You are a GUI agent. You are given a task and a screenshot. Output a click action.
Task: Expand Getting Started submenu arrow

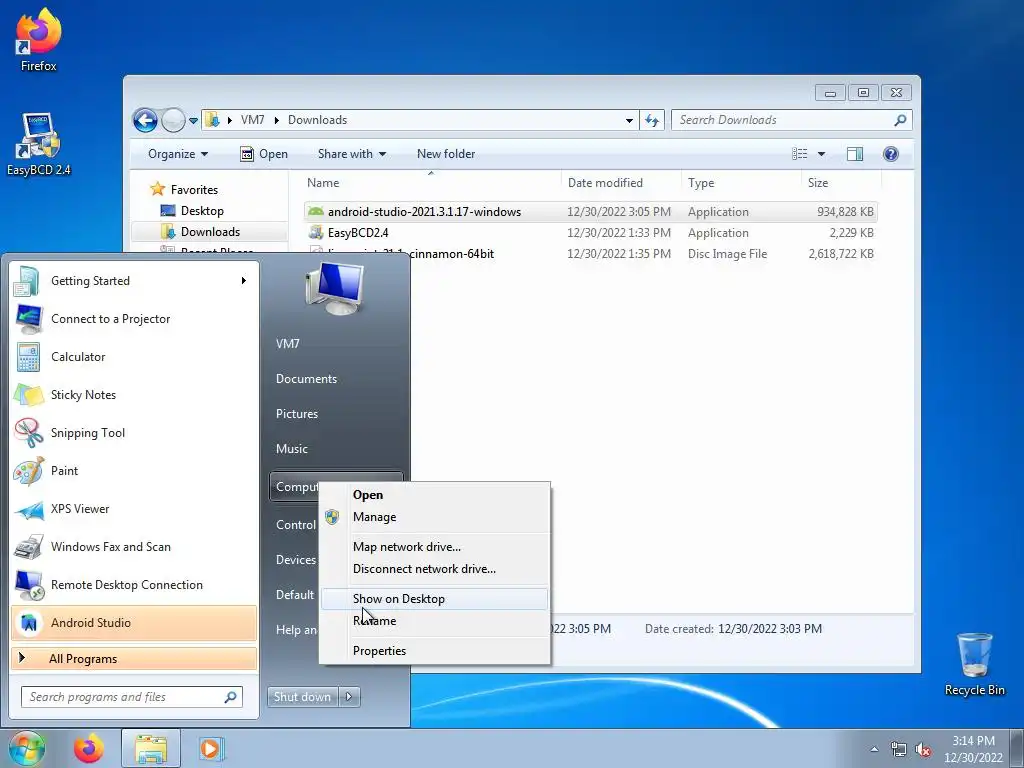click(x=244, y=281)
